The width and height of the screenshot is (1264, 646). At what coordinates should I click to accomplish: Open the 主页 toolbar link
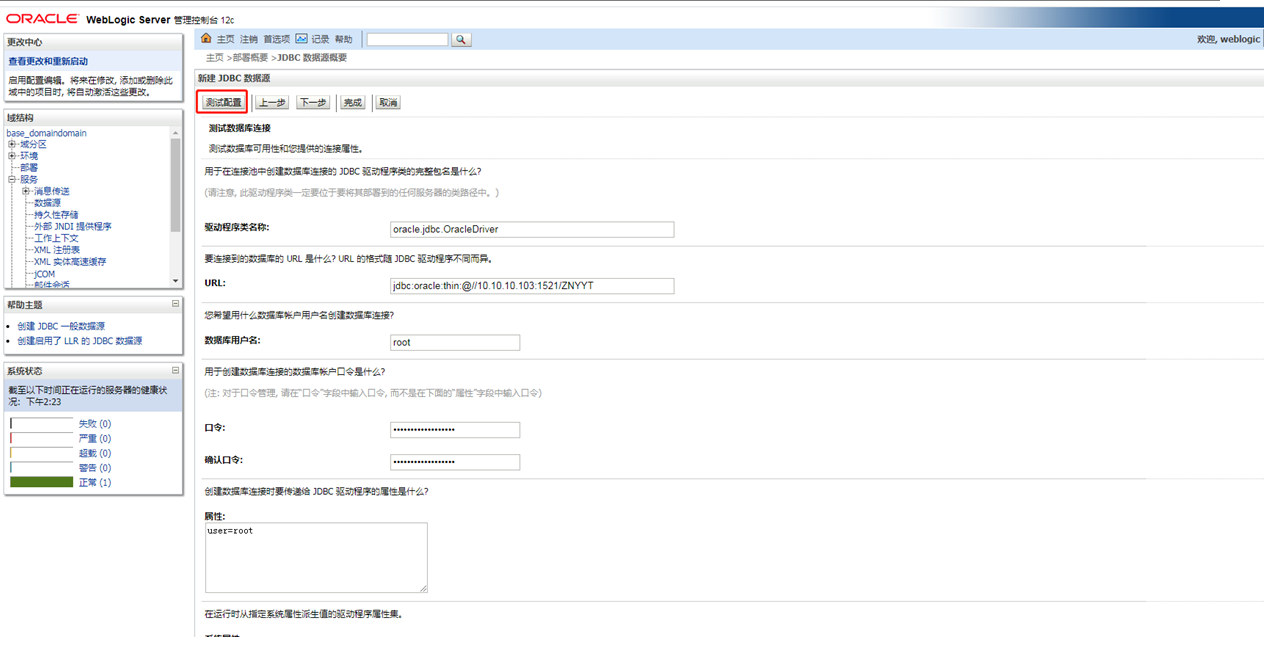[x=225, y=40]
